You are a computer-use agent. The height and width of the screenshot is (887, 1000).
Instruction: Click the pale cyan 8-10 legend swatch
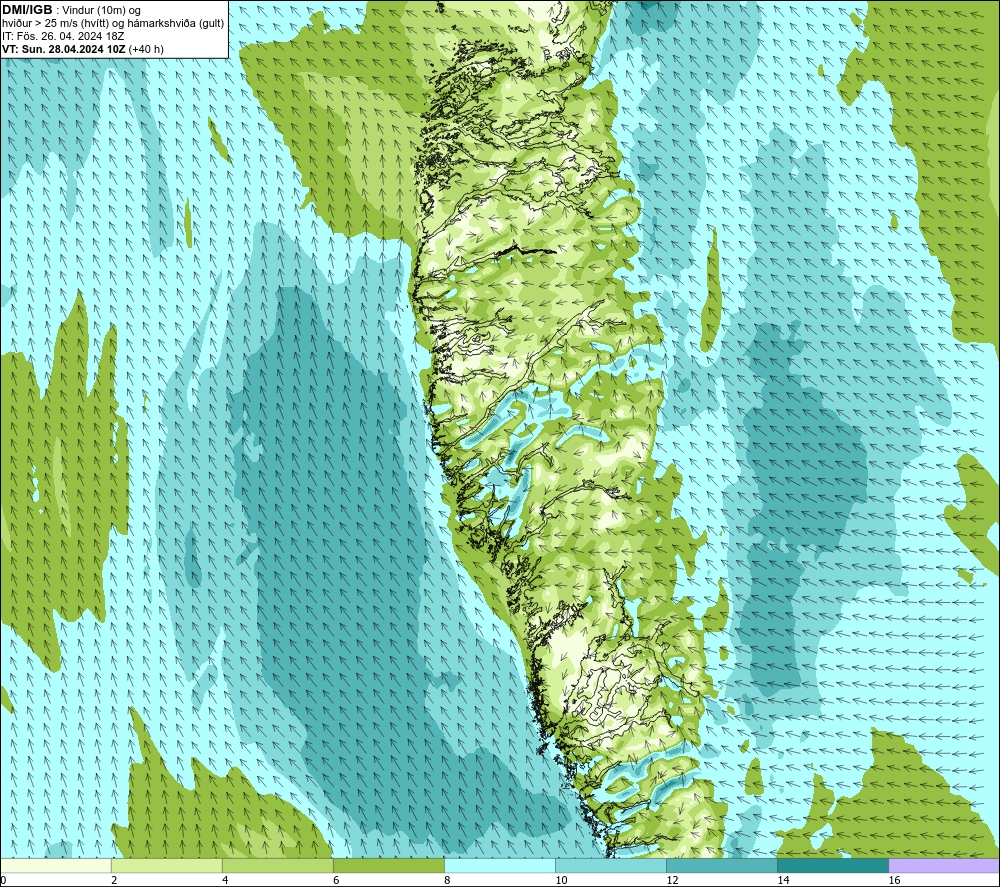[x=500, y=866]
